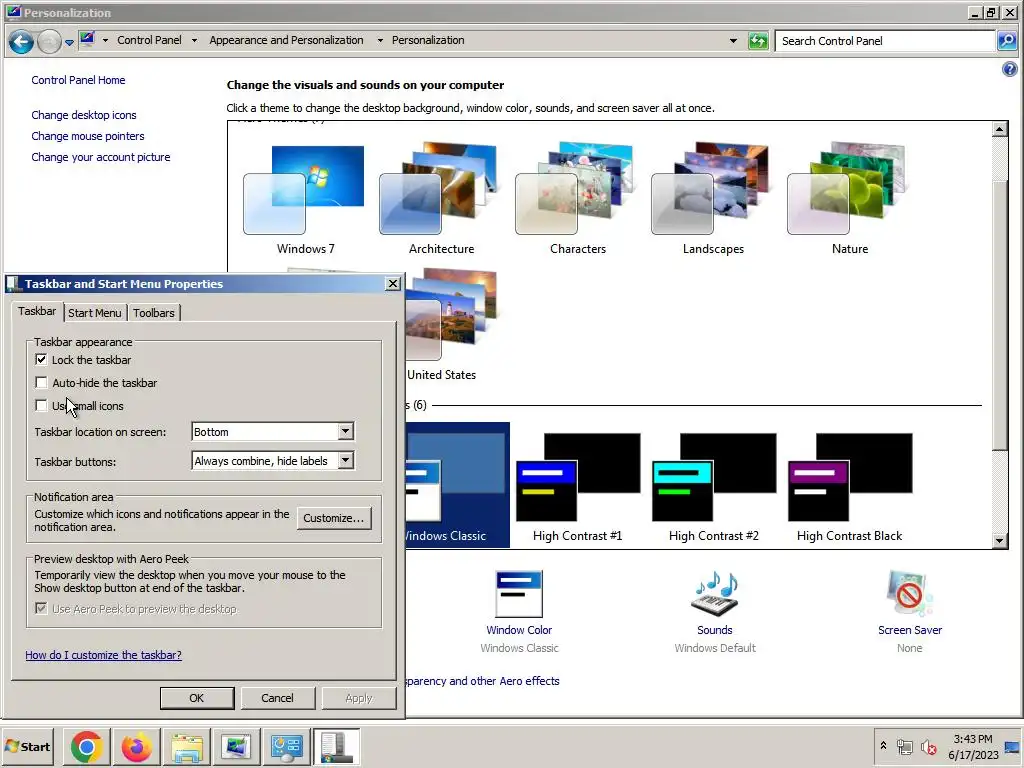The height and width of the screenshot is (768, 1024).
Task: Close the Taskbar and Start Menu Properties dialog
Action: coord(392,283)
